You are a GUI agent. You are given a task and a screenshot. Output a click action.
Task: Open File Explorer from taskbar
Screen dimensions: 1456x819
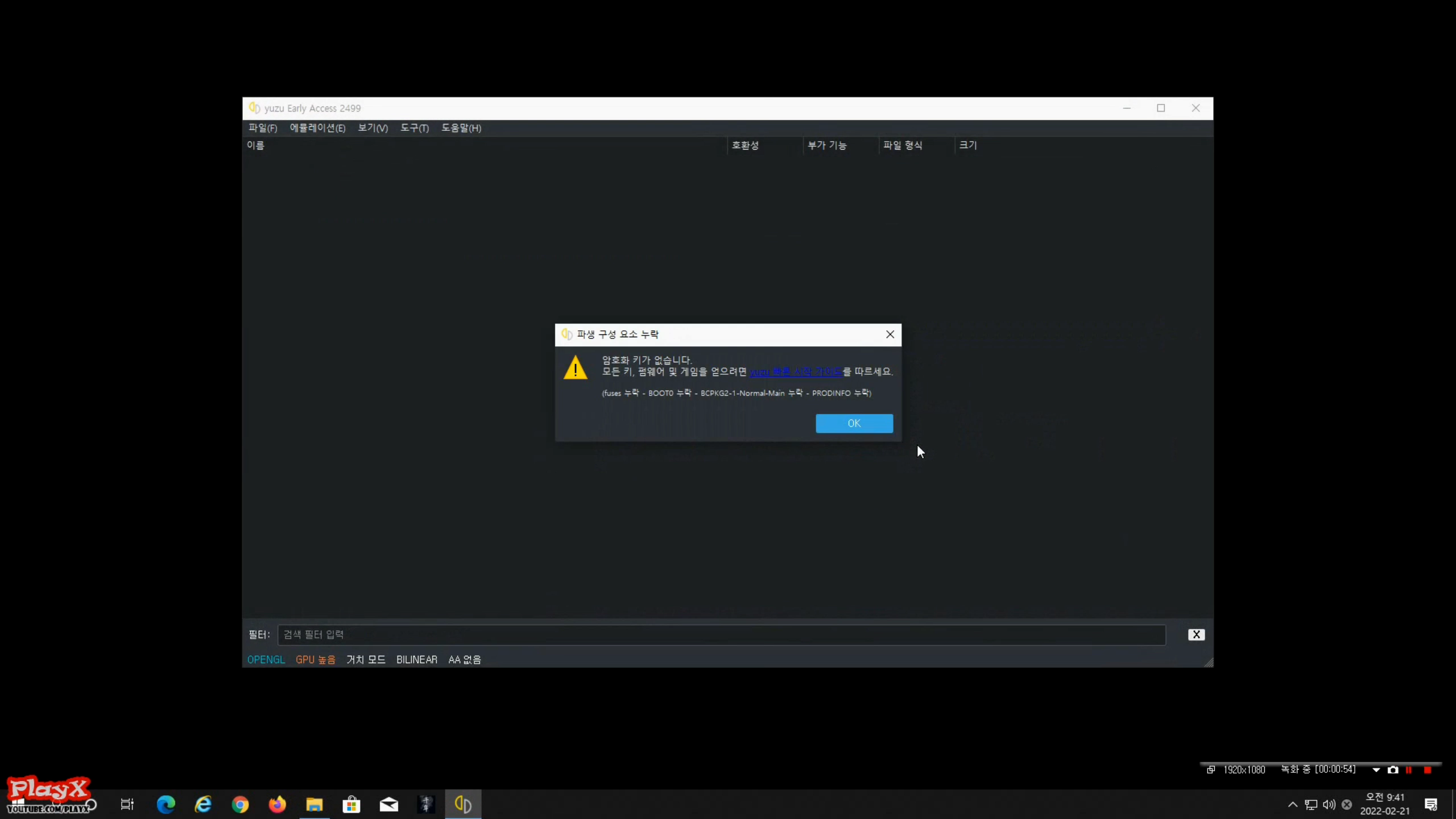[314, 804]
